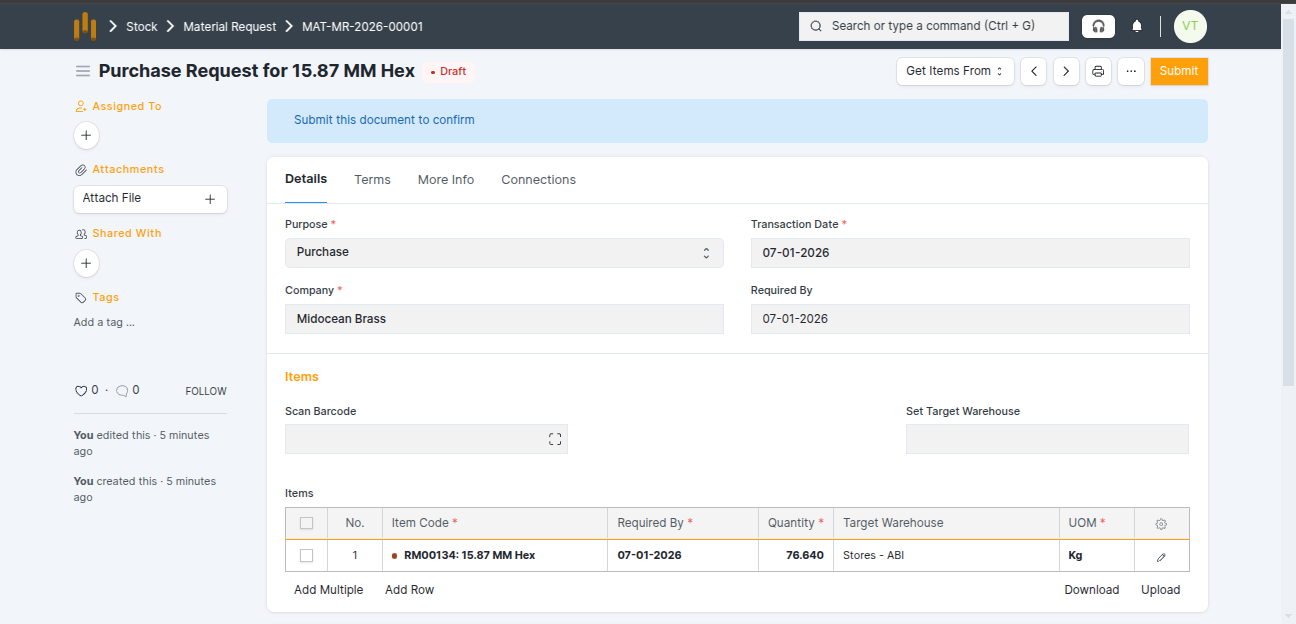Tick the checkbox for row 1 item
Screen dimensions: 1296x624
(x=307, y=555)
